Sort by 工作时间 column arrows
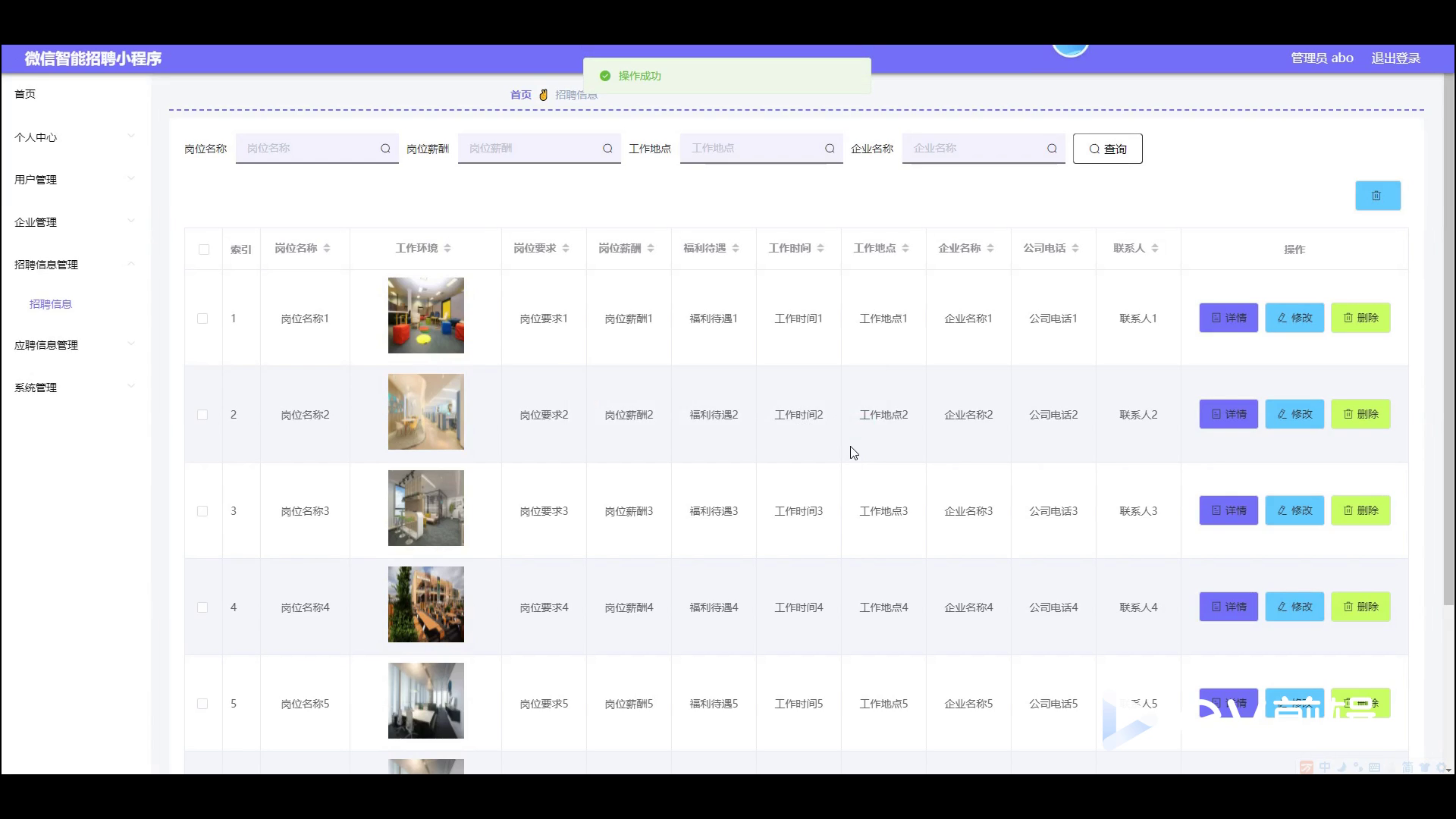This screenshot has height=819, width=1456. [x=821, y=248]
